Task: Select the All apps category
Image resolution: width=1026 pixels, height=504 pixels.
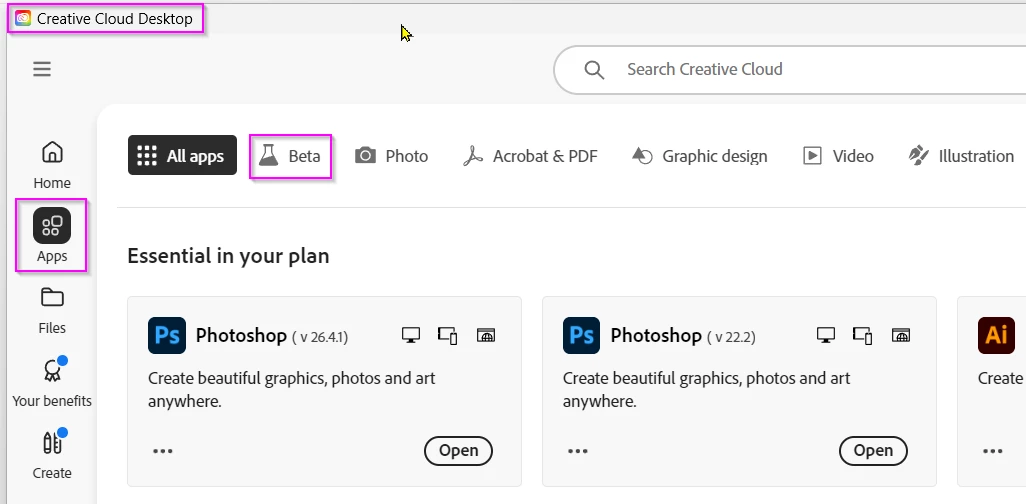Action: [x=182, y=156]
